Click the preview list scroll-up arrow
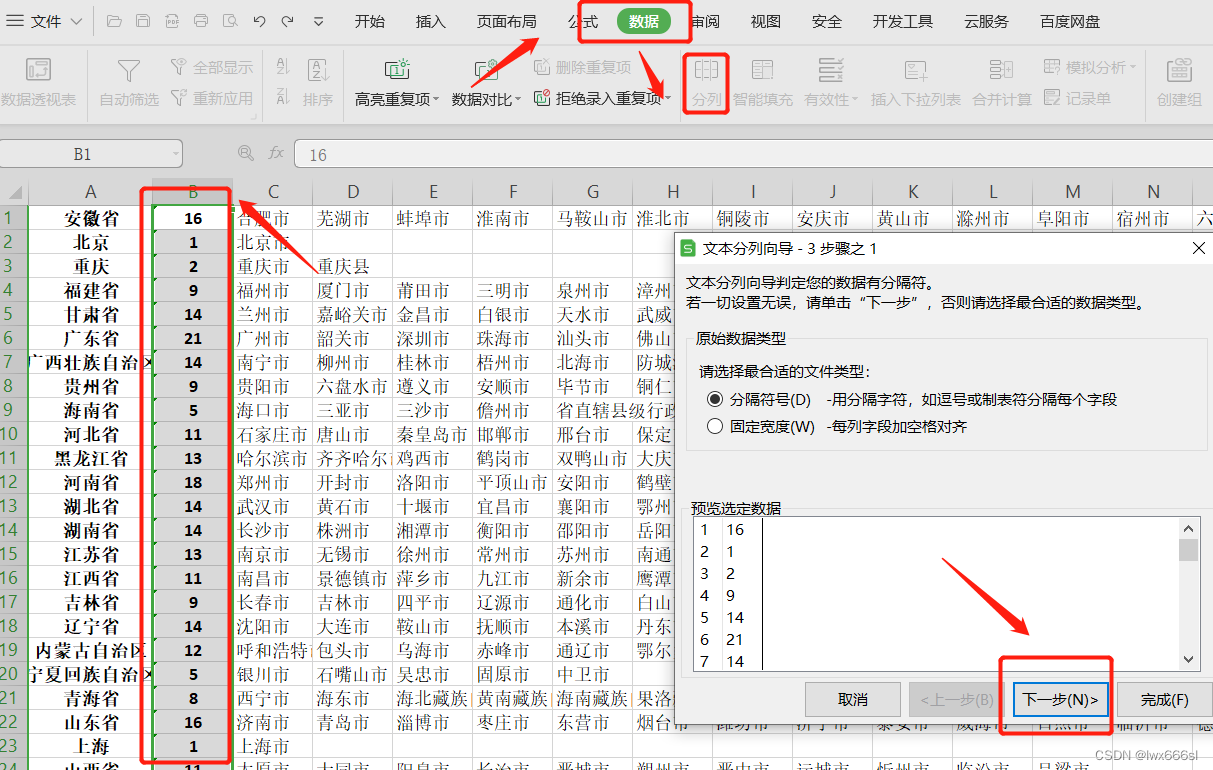This screenshot has width=1213, height=770. pos(1188,530)
